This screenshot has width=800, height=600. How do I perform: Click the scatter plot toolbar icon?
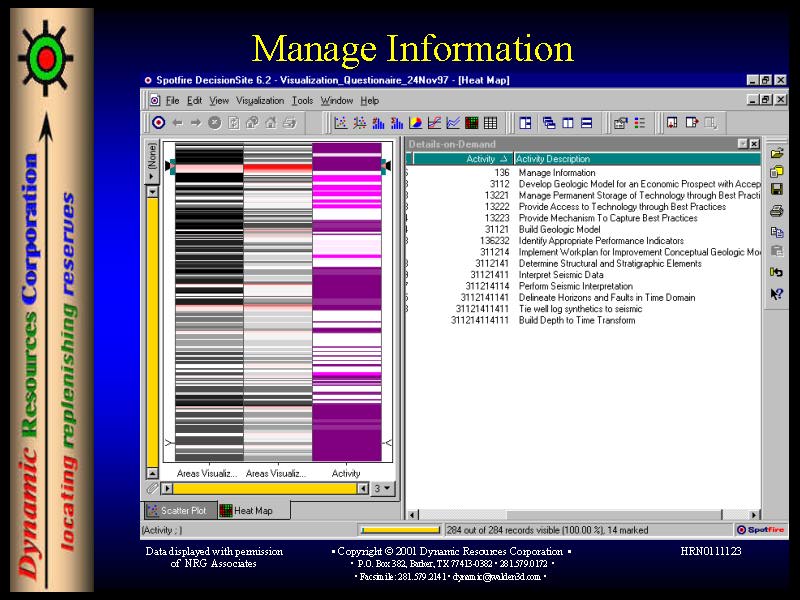click(340, 123)
